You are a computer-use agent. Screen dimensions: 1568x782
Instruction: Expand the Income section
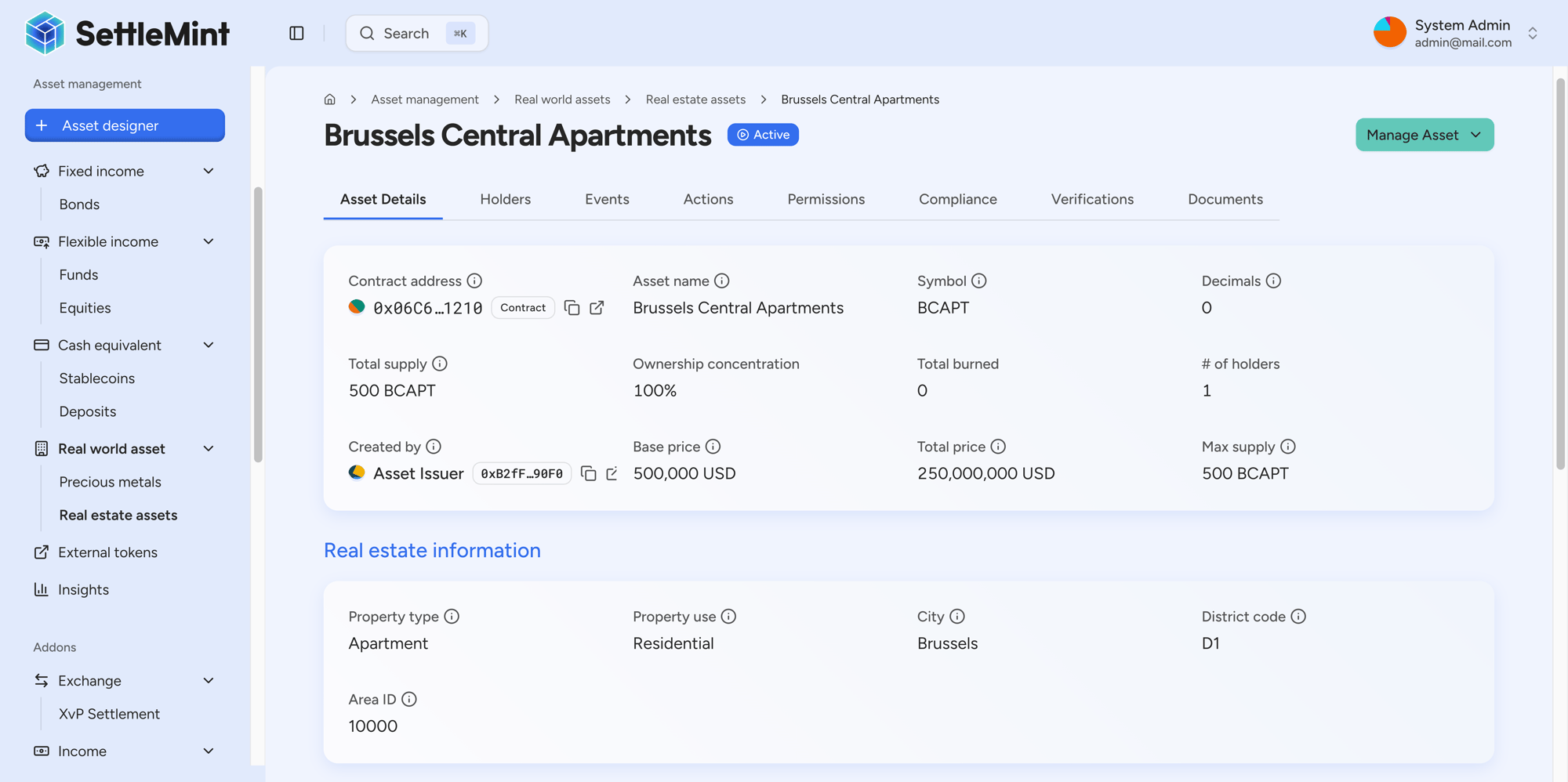[x=208, y=751]
